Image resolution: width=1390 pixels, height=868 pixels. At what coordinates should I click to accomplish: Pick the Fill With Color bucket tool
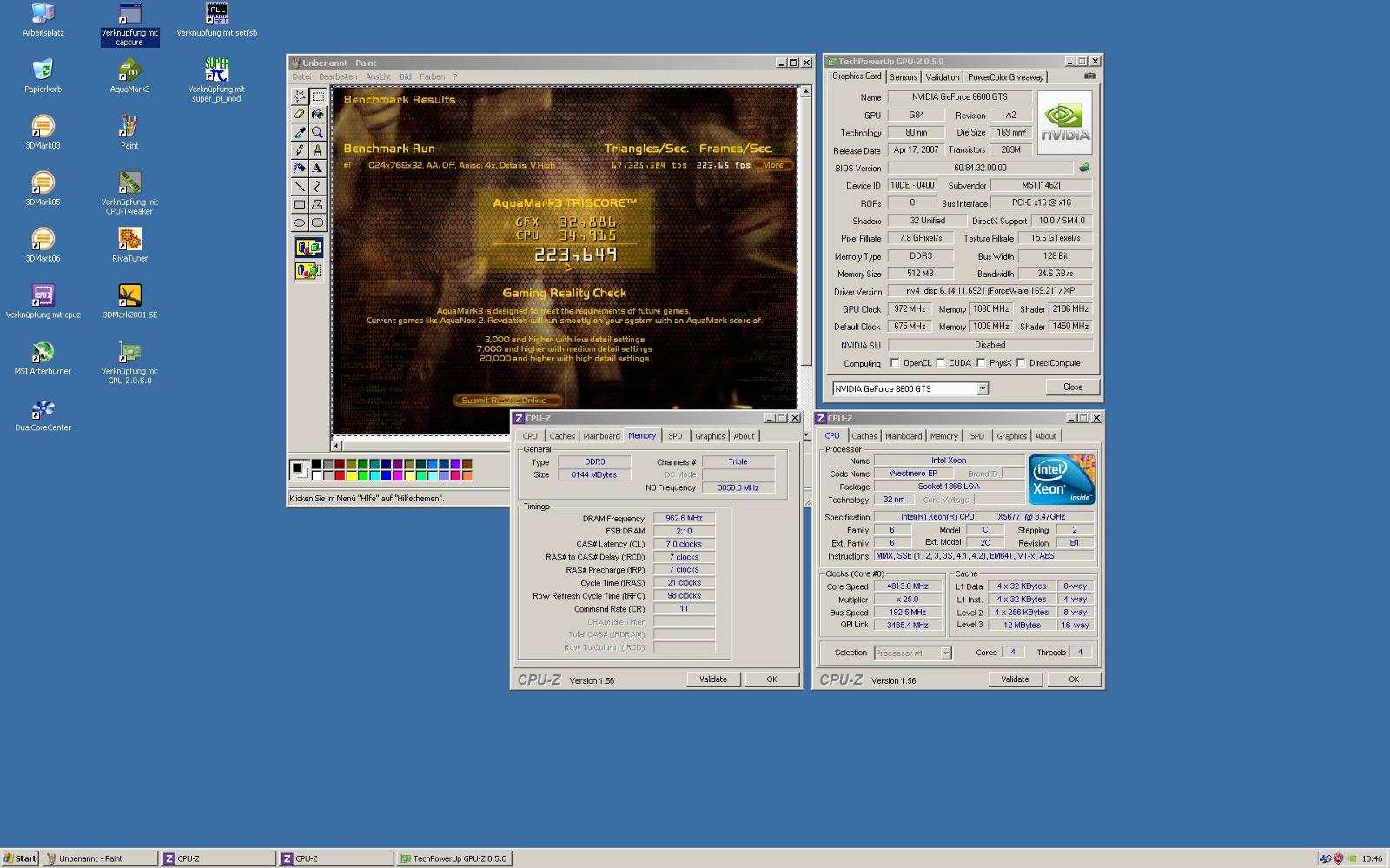click(318, 115)
